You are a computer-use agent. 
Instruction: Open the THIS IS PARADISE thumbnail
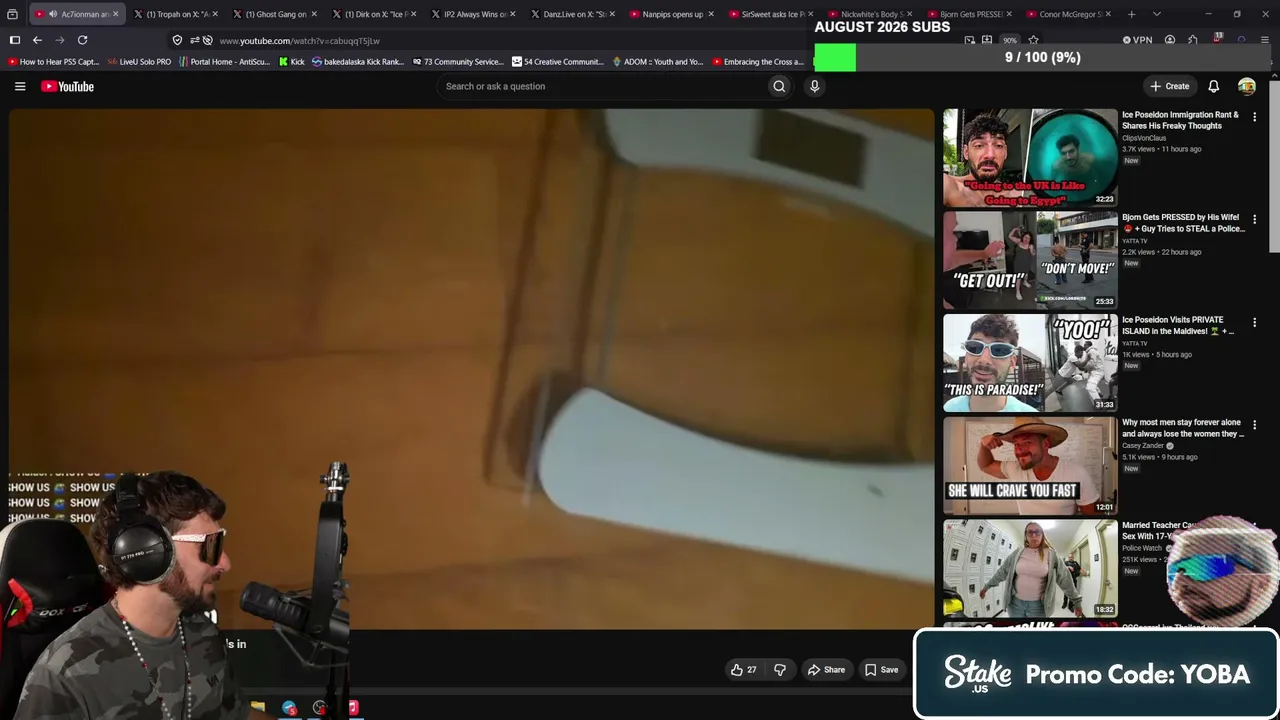1030,363
